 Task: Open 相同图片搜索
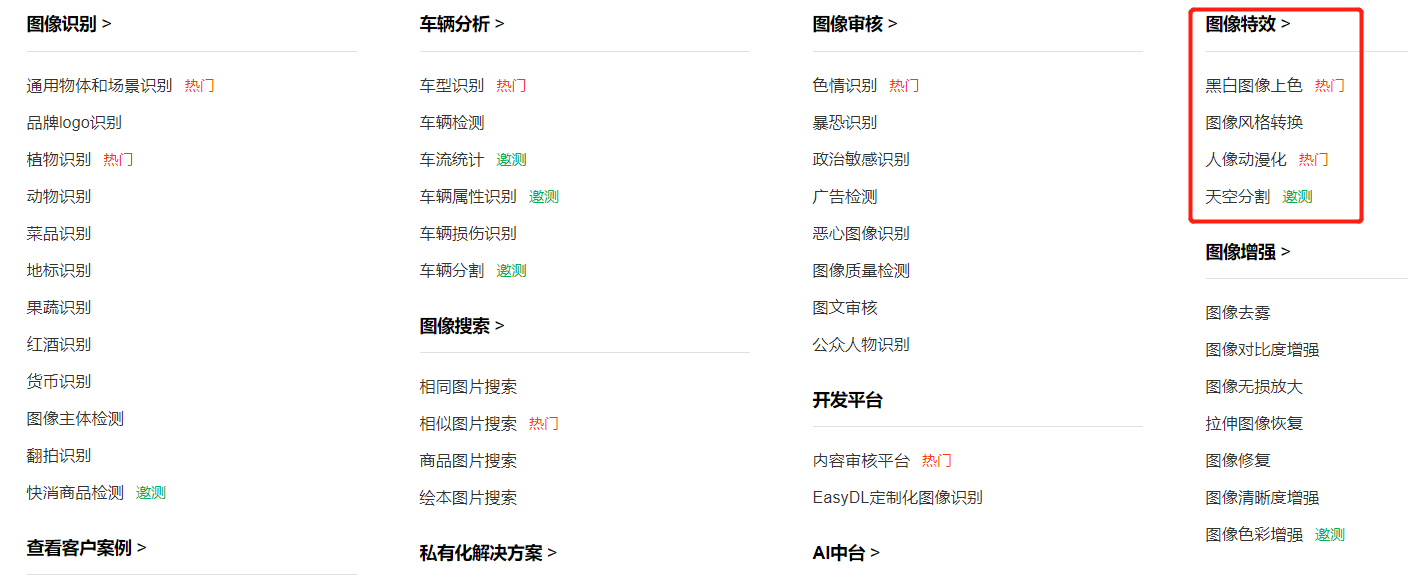pos(468,387)
